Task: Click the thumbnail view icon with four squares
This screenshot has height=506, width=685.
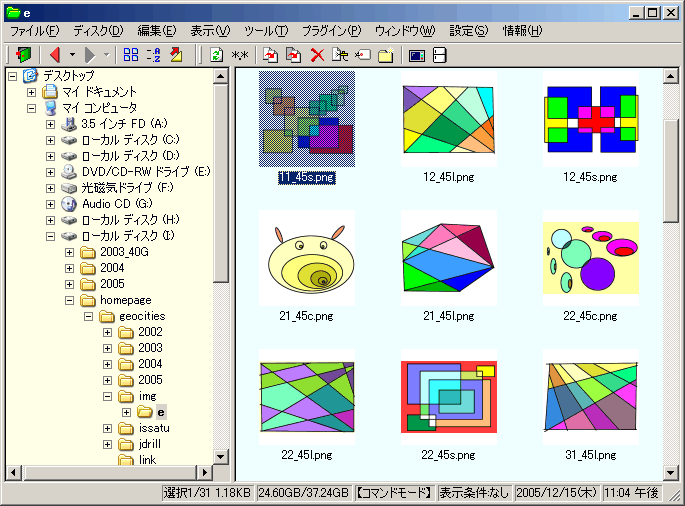Action: pos(131,55)
